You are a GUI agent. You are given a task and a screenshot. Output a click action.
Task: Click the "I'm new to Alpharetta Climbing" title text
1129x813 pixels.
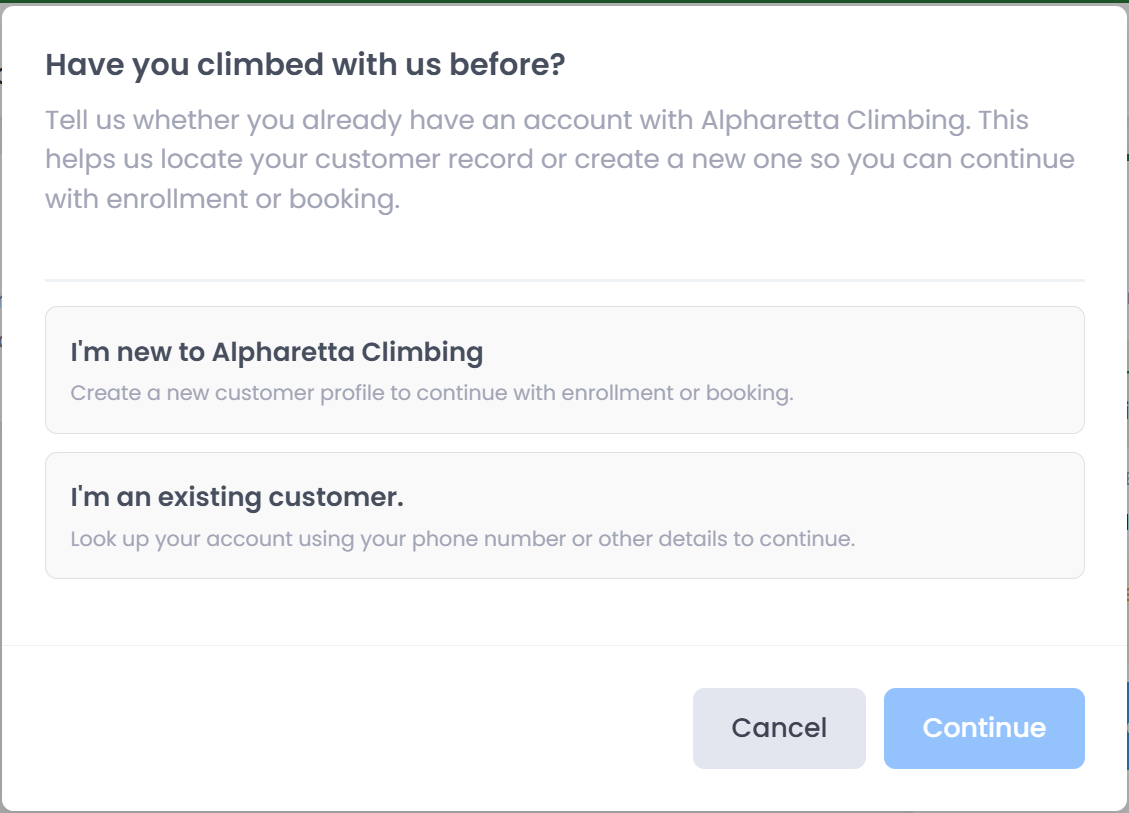[276, 352]
